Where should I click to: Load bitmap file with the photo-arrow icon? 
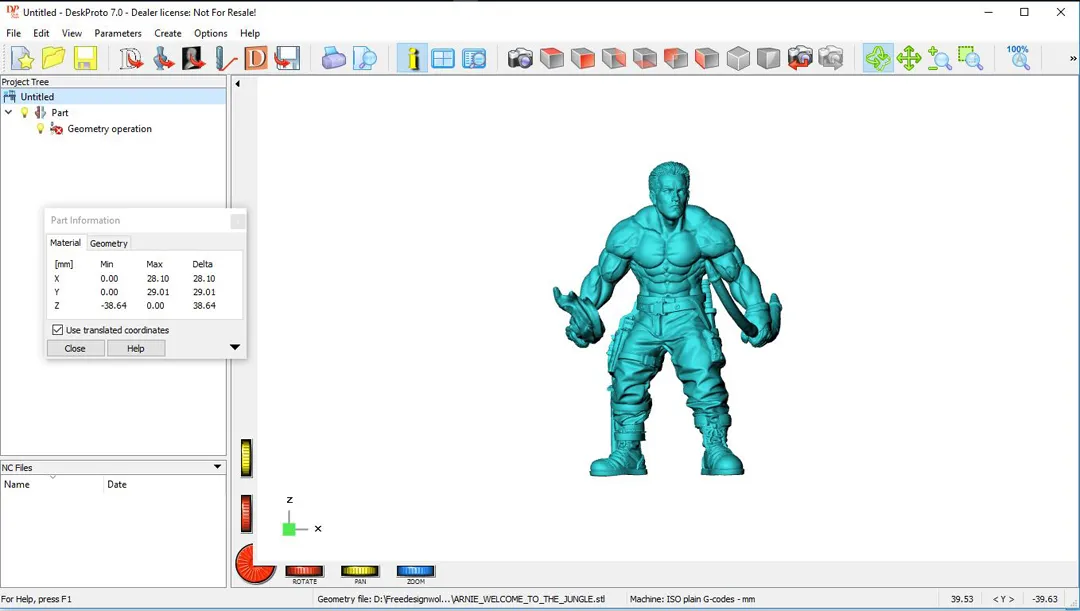194,59
